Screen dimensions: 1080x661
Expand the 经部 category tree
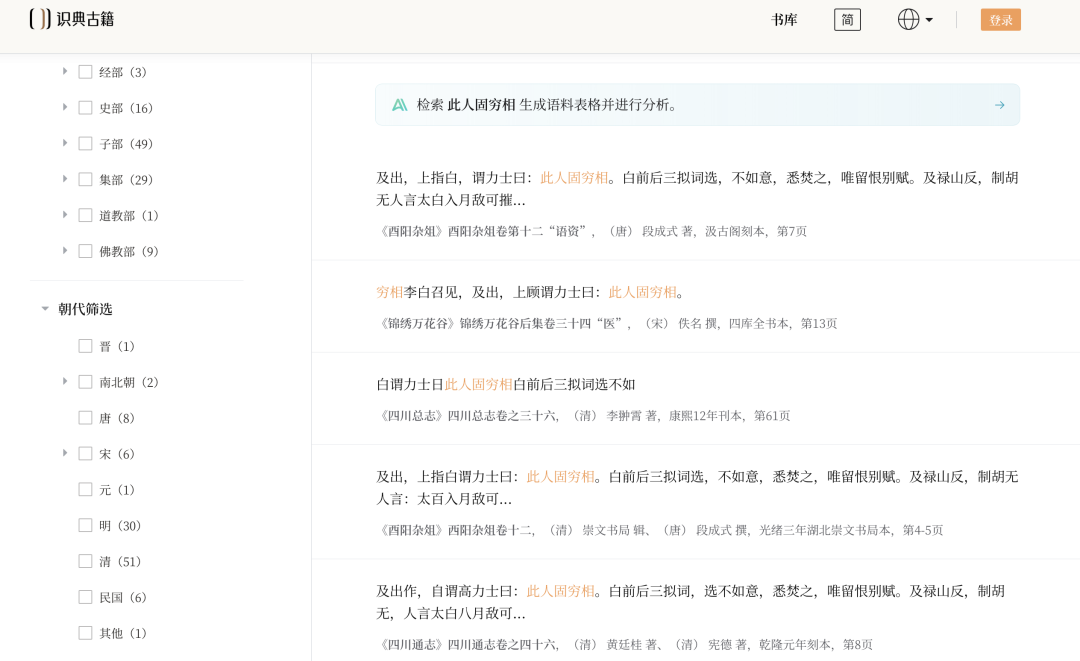[65, 71]
